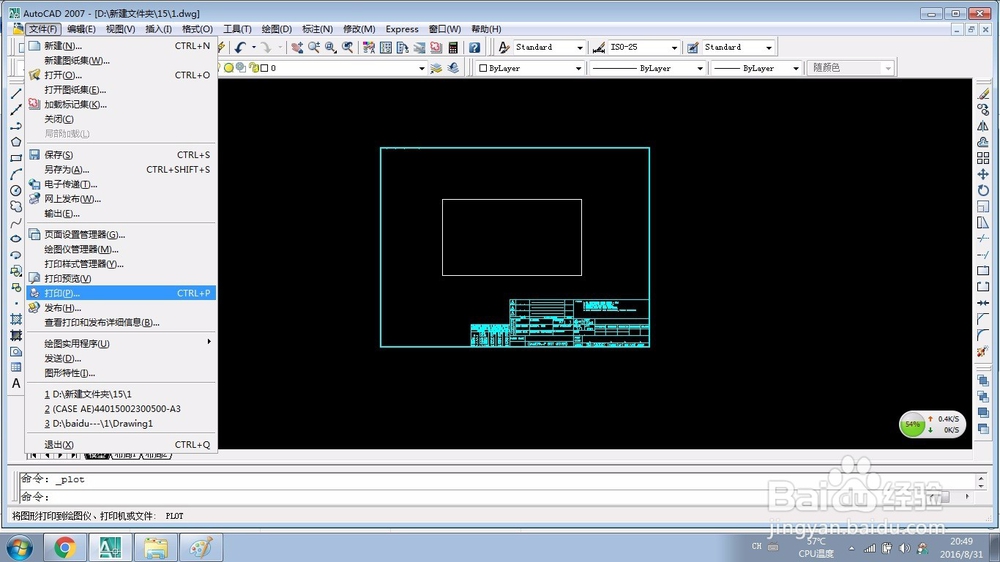1000x562 pixels.
Task: Choose 新建(N)... menu entry
Action: pyautogui.click(x=121, y=46)
